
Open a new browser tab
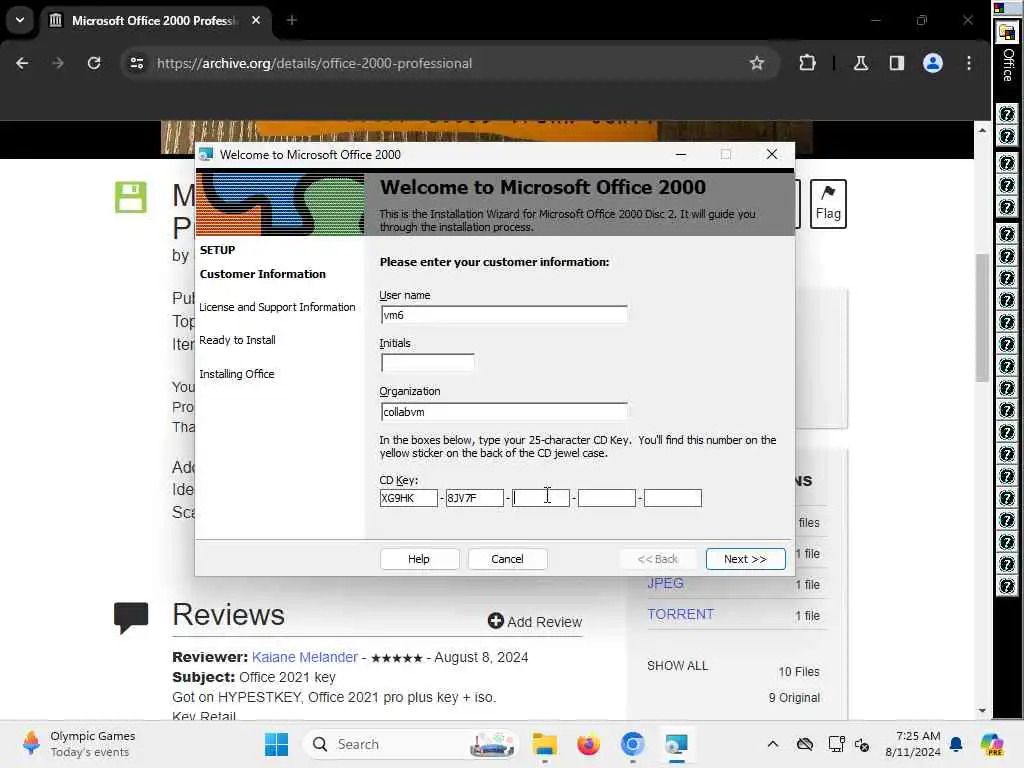pyautogui.click(x=292, y=20)
